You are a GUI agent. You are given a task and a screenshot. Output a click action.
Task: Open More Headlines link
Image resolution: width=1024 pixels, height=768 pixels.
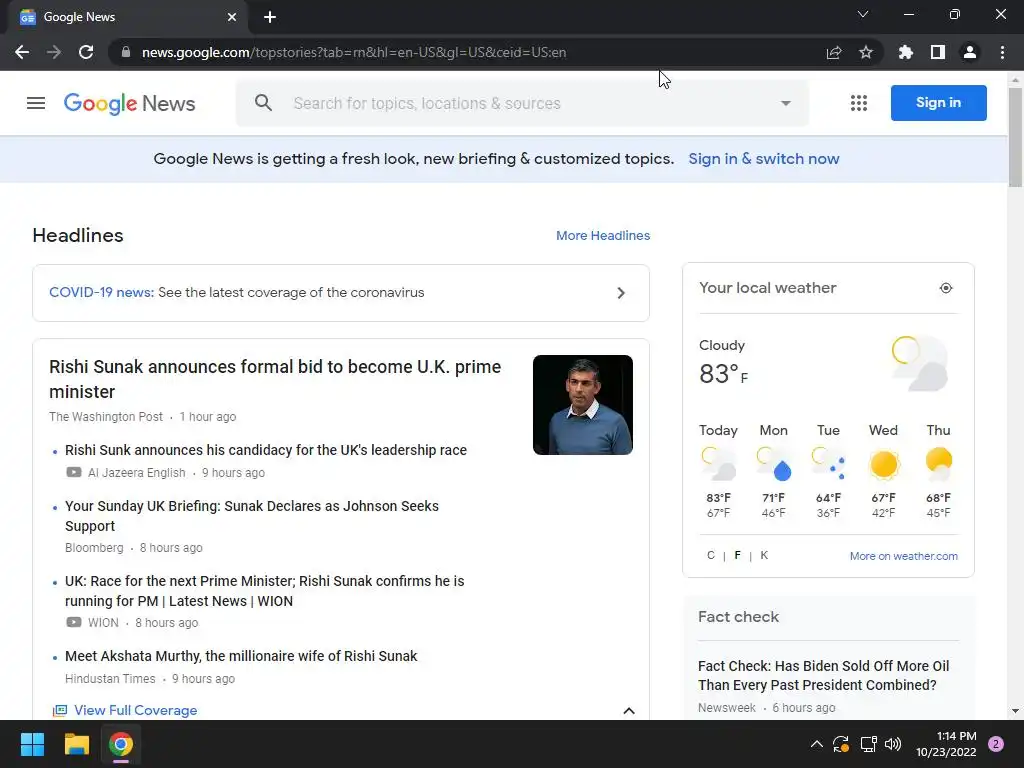[603, 236]
